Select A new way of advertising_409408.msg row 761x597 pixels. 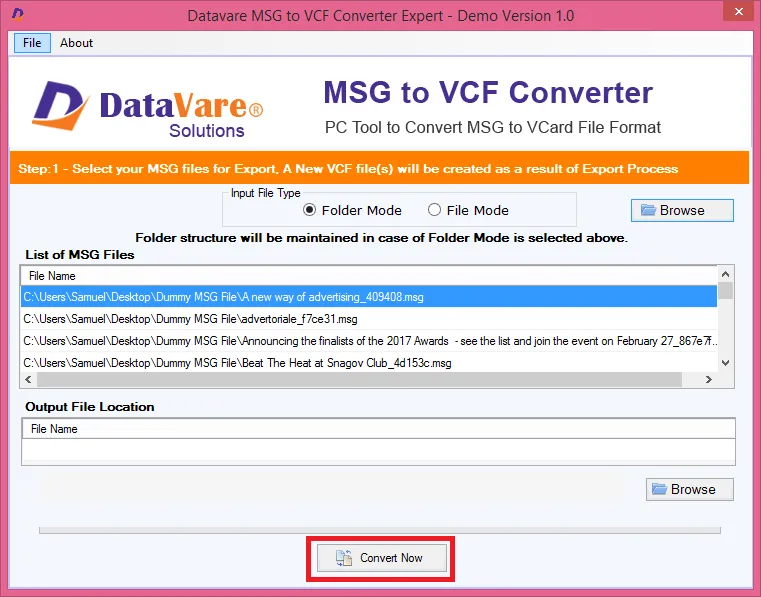point(369,297)
